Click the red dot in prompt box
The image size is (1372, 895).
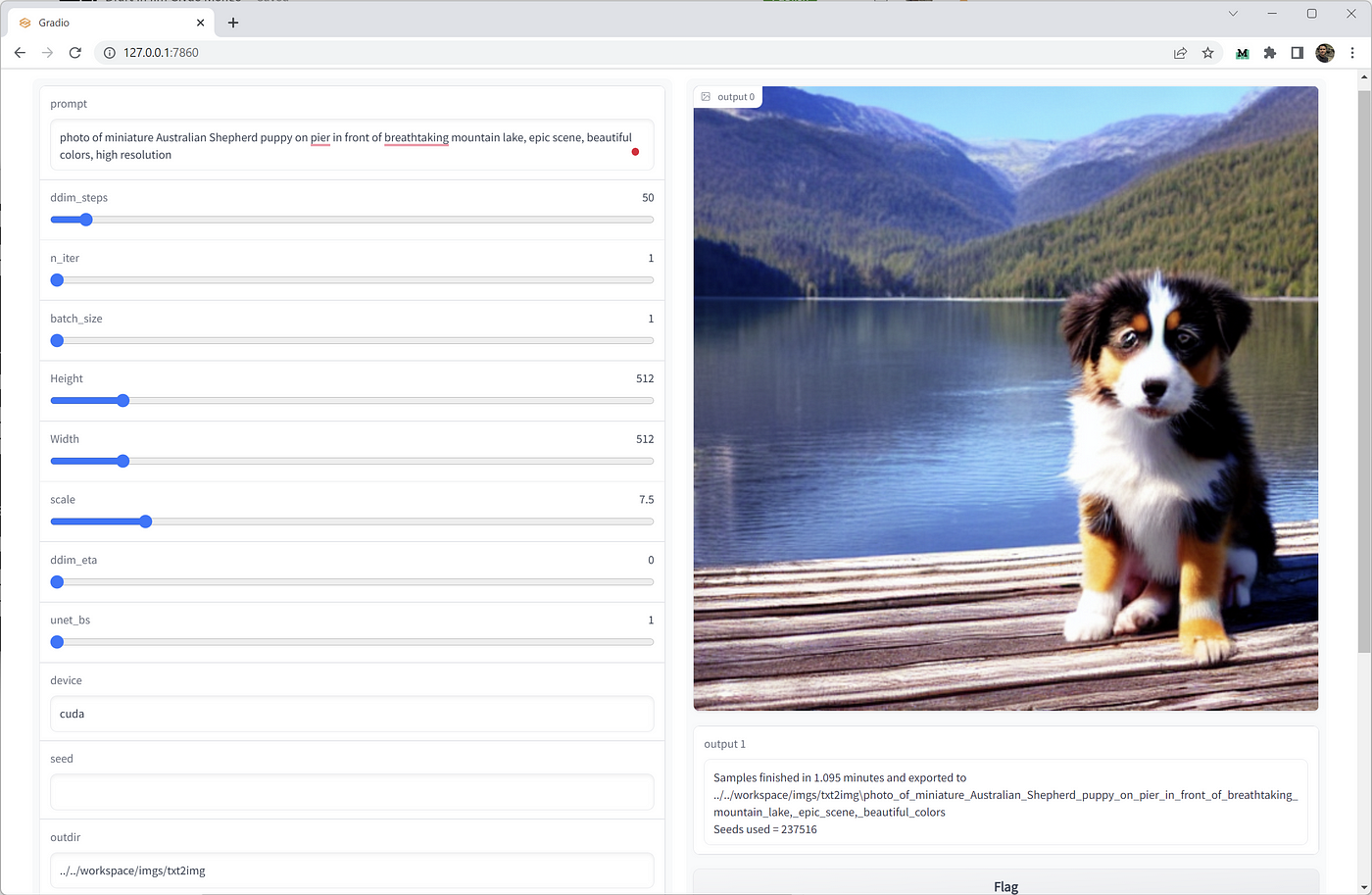tap(635, 152)
